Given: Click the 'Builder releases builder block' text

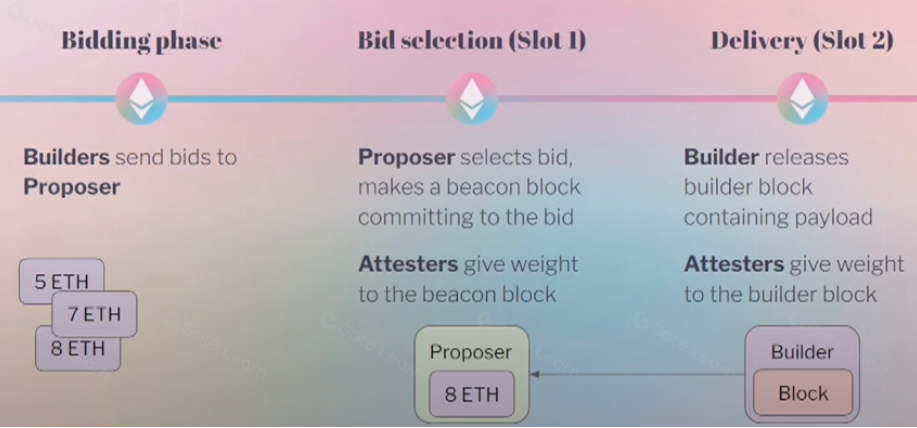Looking at the screenshot, I should (x=766, y=172).
